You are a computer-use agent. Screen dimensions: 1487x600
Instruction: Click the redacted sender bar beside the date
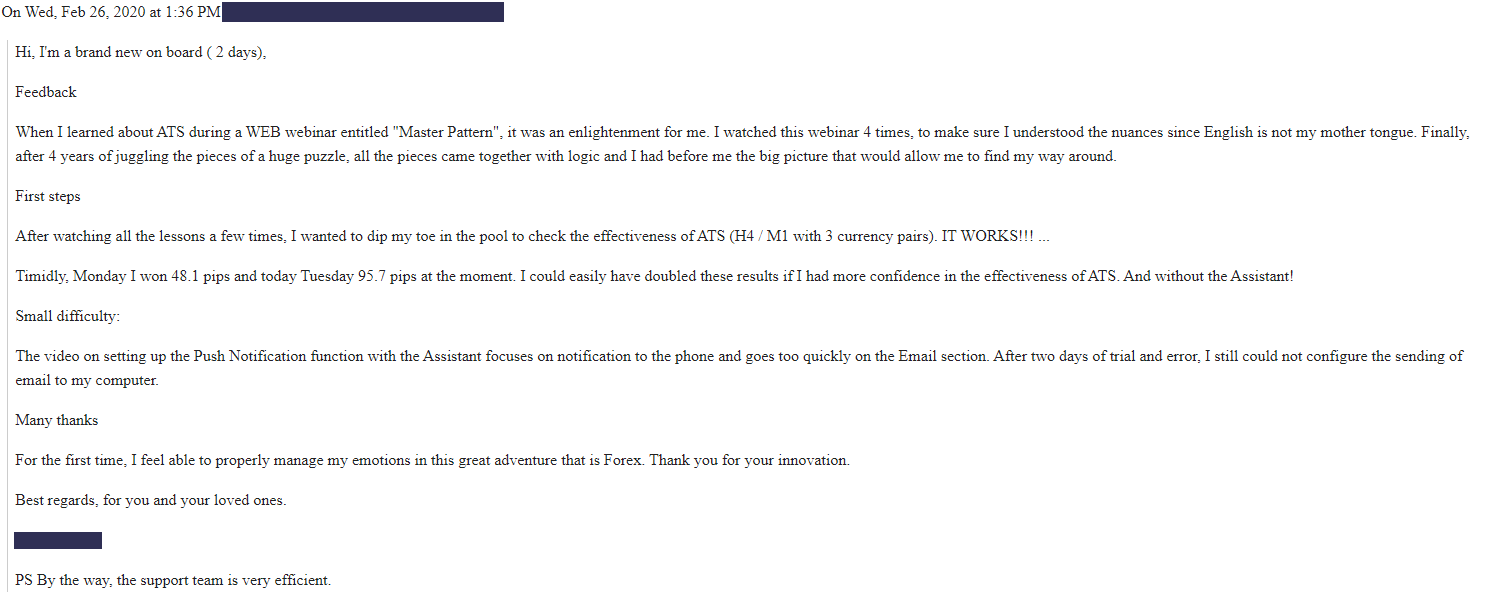(x=362, y=12)
